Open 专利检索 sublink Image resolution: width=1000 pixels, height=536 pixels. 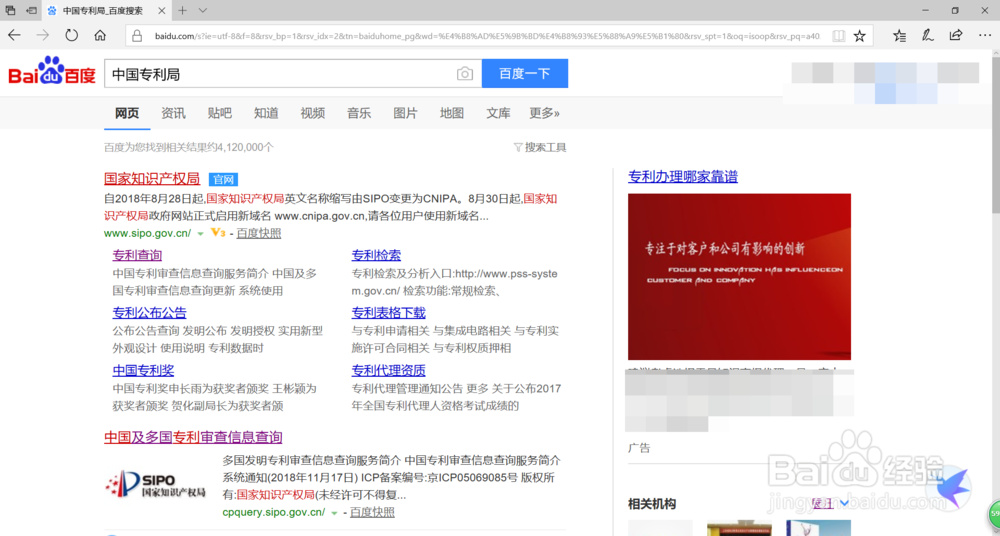point(376,255)
